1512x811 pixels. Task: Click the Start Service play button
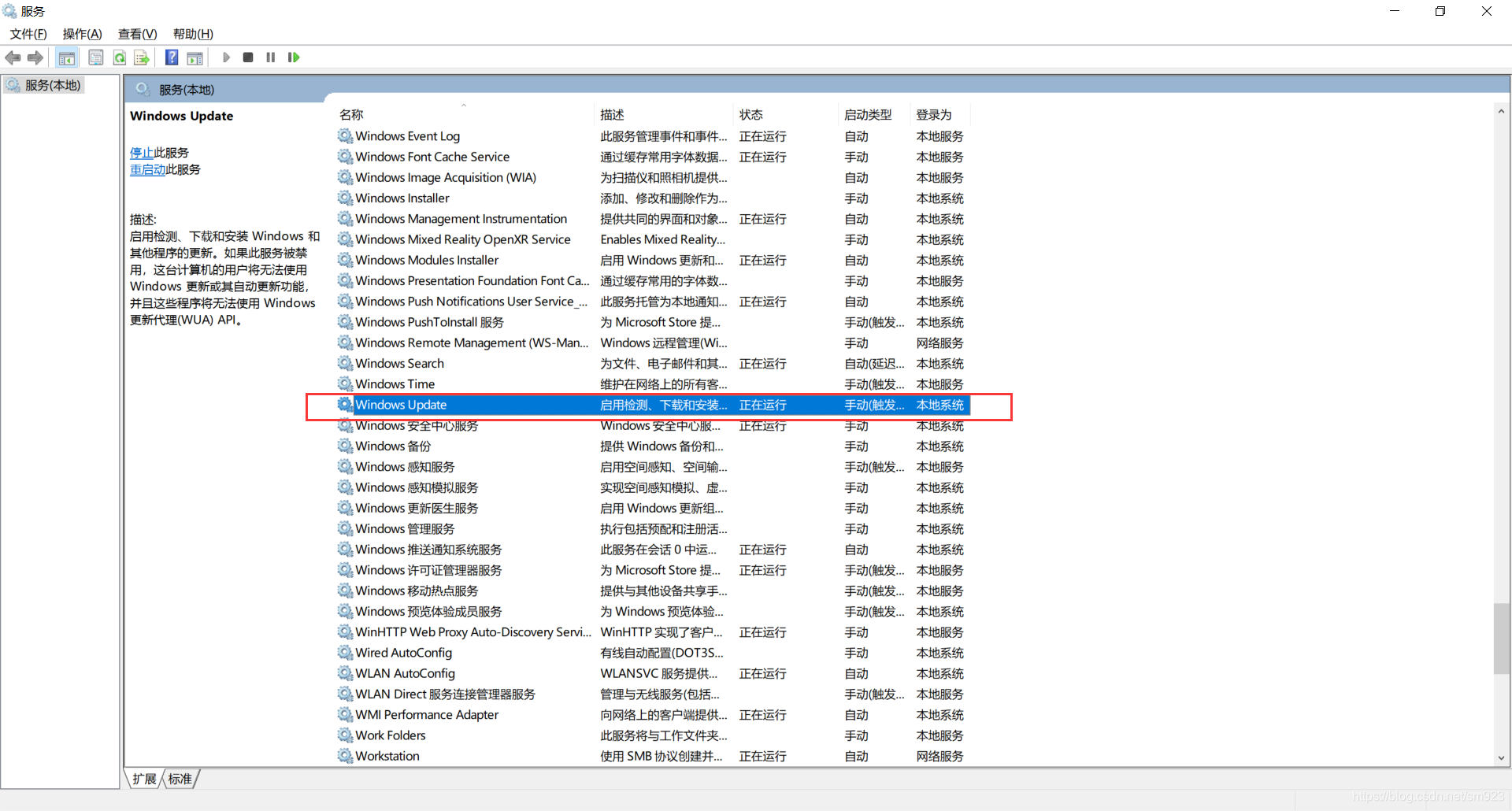tap(226, 57)
